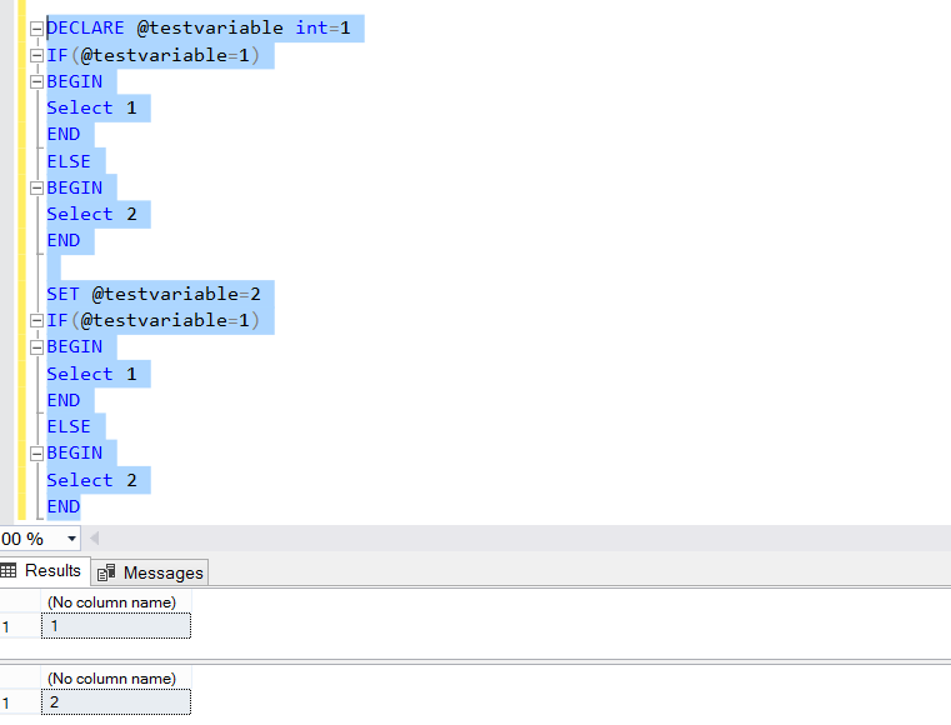
Task: Click the horizontal scroll left arrow
Action: tap(94, 539)
